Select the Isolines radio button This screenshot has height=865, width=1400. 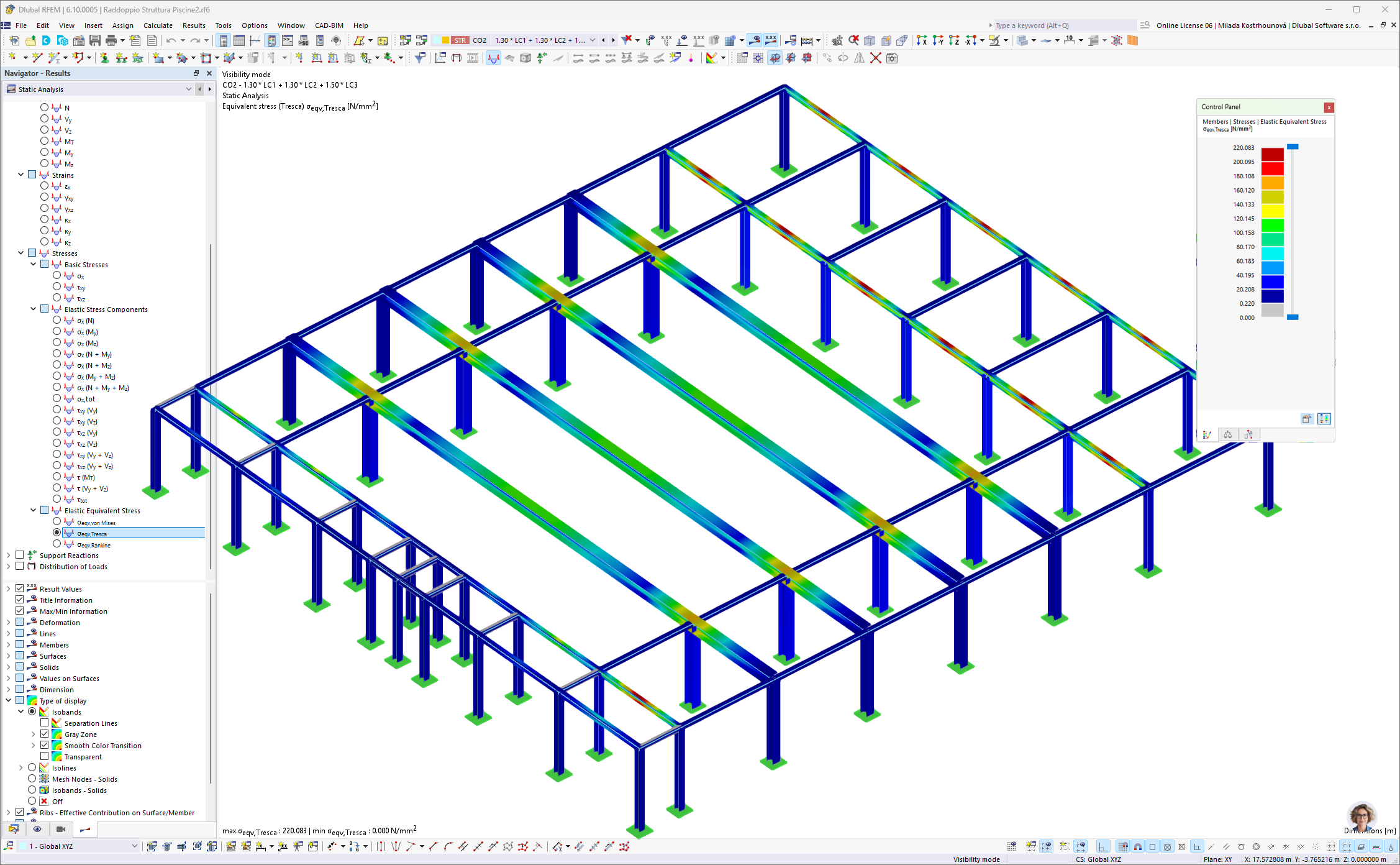(32, 767)
